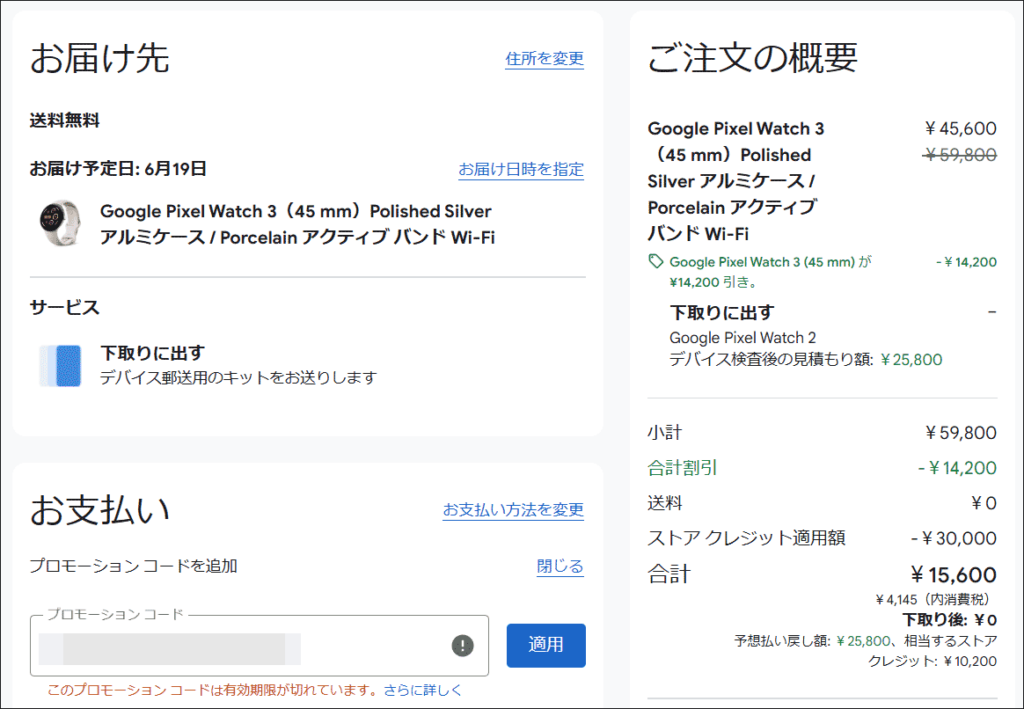Click the blue trade-in kit icon

[x=60, y=366]
